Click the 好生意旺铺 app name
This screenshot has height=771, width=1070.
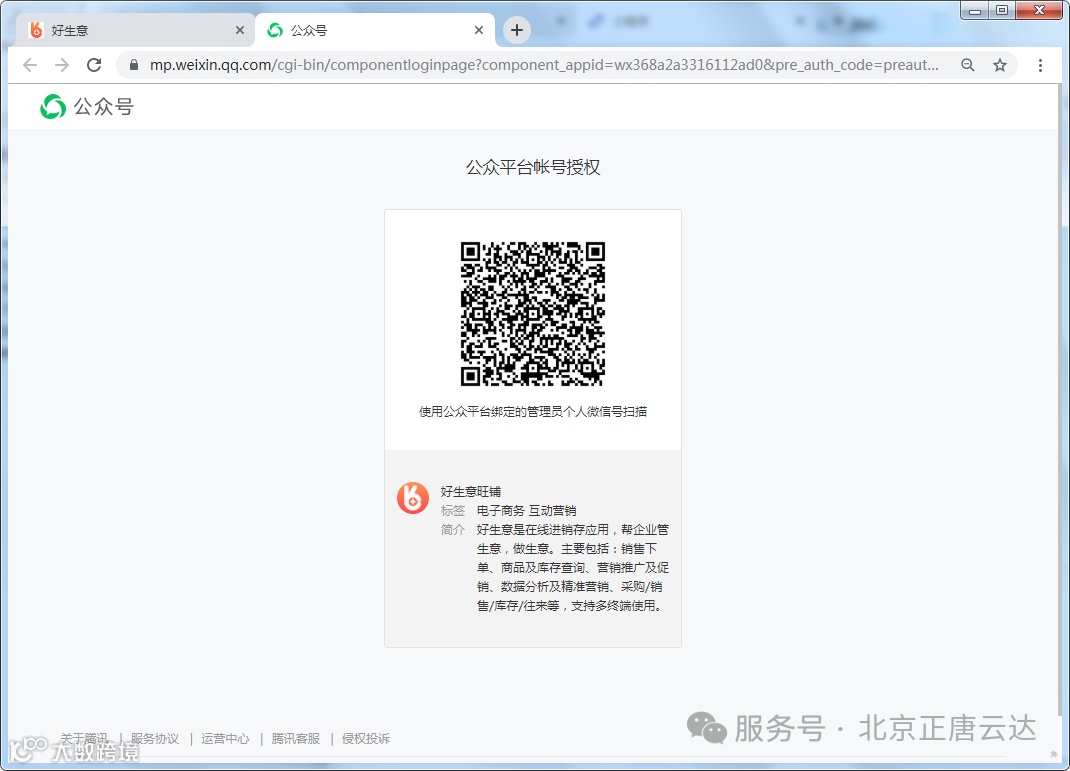click(471, 491)
